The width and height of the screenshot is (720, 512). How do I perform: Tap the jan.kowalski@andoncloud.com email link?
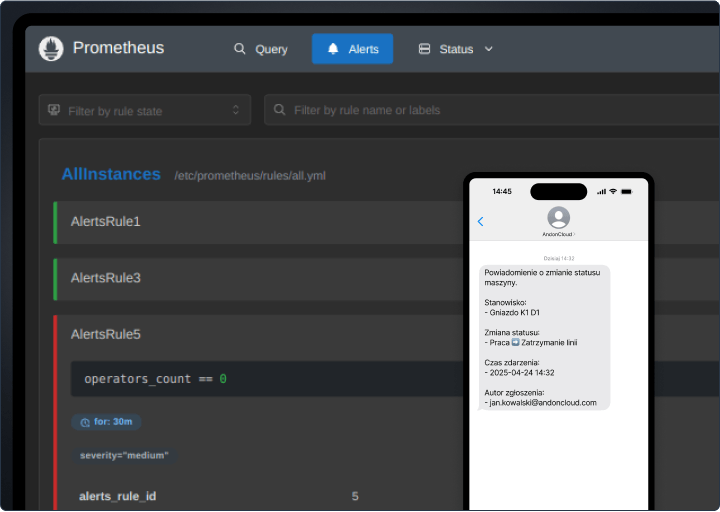coord(542,403)
